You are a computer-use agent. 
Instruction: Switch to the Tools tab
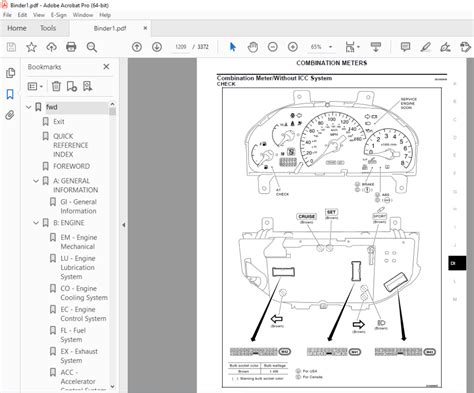pyautogui.click(x=48, y=28)
